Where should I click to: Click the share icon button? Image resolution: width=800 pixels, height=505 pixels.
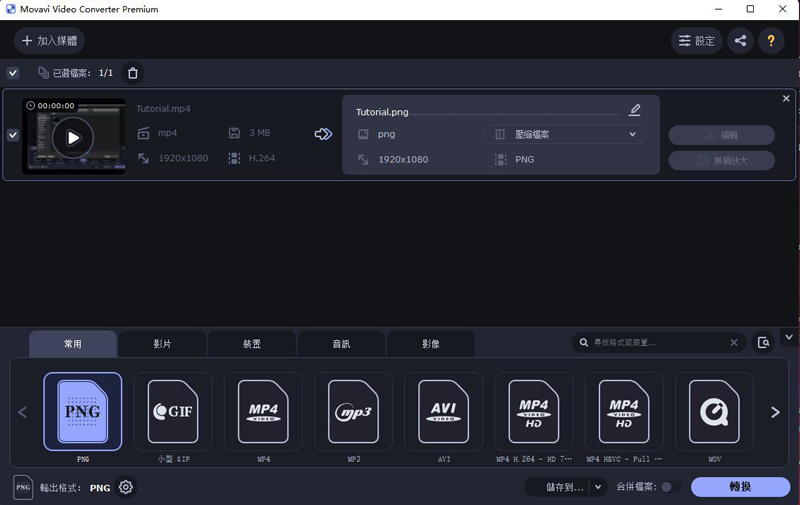point(740,41)
